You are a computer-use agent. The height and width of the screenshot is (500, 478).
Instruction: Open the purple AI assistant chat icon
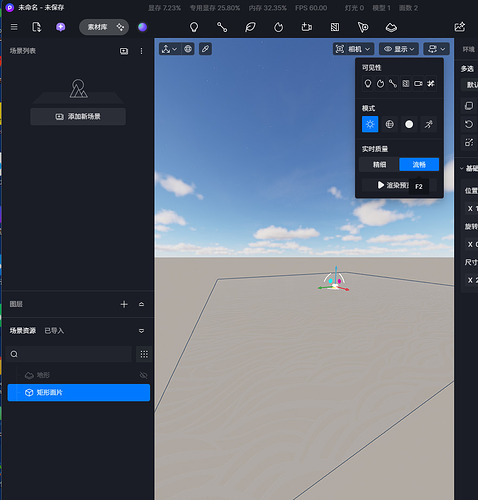[x=60, y=27]
